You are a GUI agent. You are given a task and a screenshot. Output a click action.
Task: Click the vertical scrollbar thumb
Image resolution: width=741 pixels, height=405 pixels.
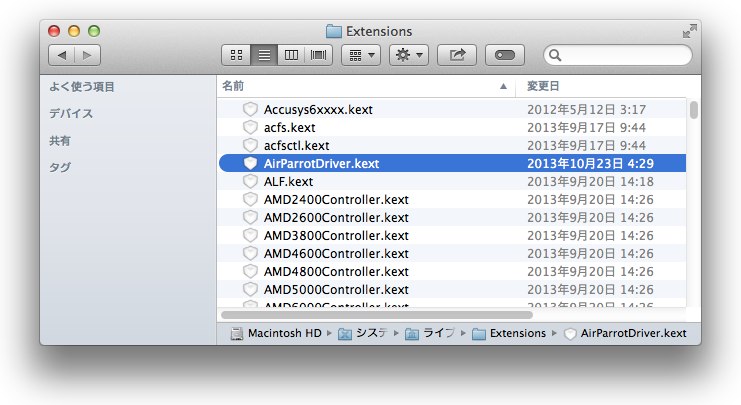click(x=694, y=110)
